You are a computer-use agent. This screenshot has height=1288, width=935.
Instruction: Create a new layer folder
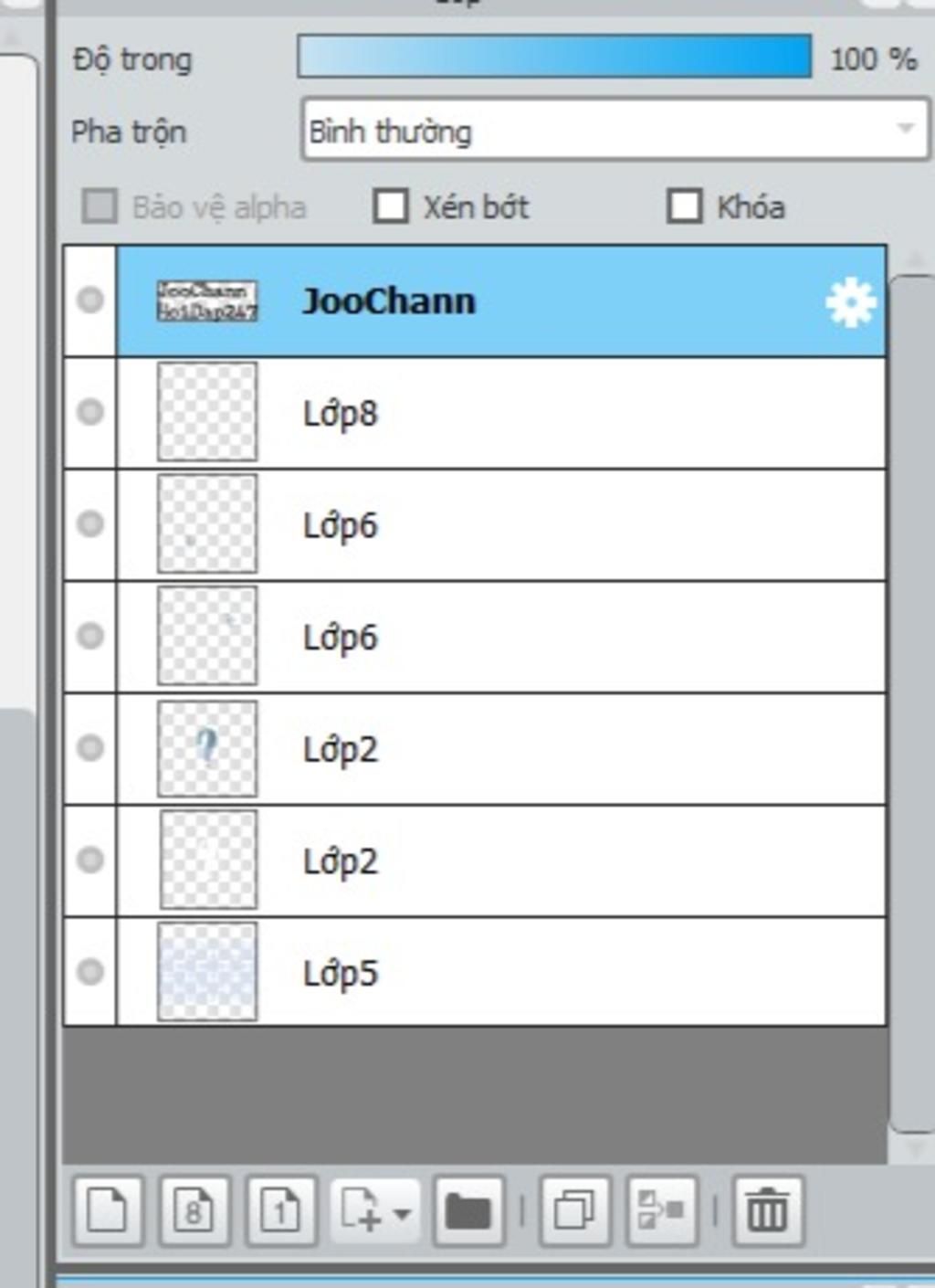click(x=469, y=1211)
